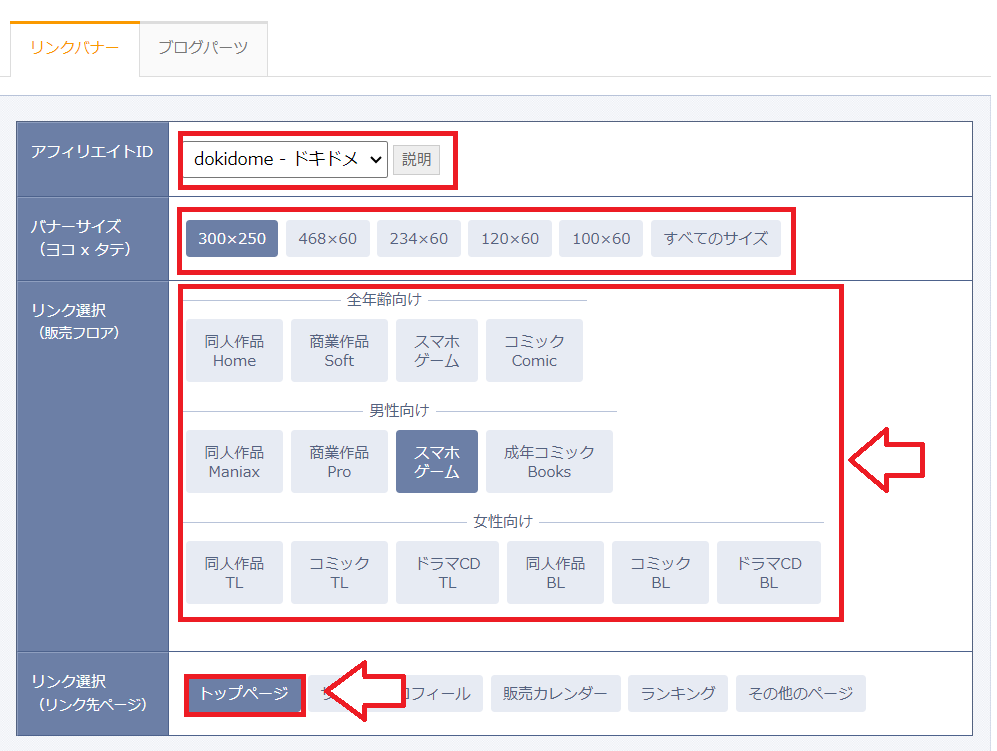Click the リンク選択 (リンク先ページ) label
The image size is (997, 751).
click(x=89, y=692)
